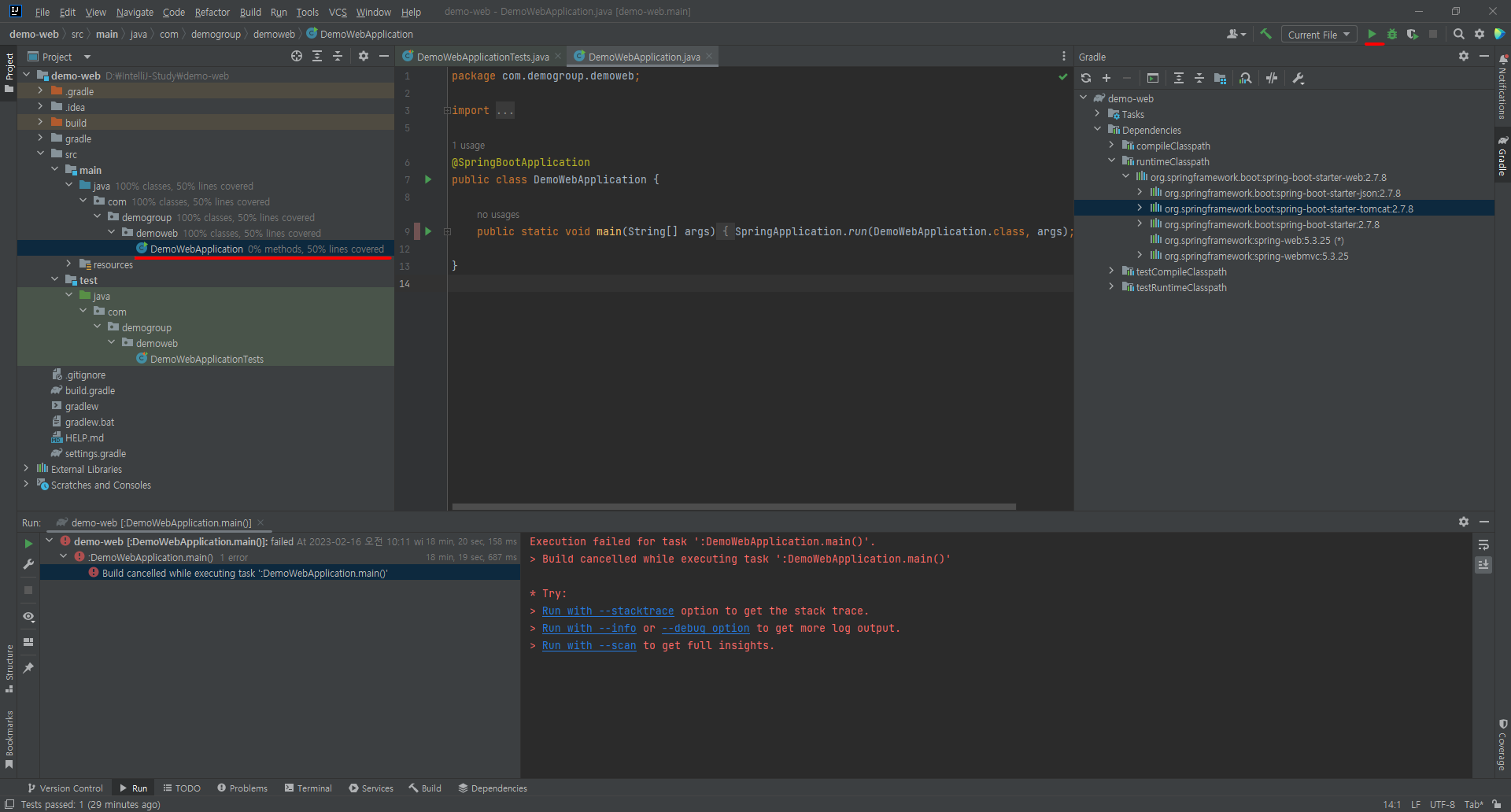Analyze dependencies icon in the Gradle toolbar
Image resolution: width=1511 pixels, height=812 pixels.
point(1245,78)
